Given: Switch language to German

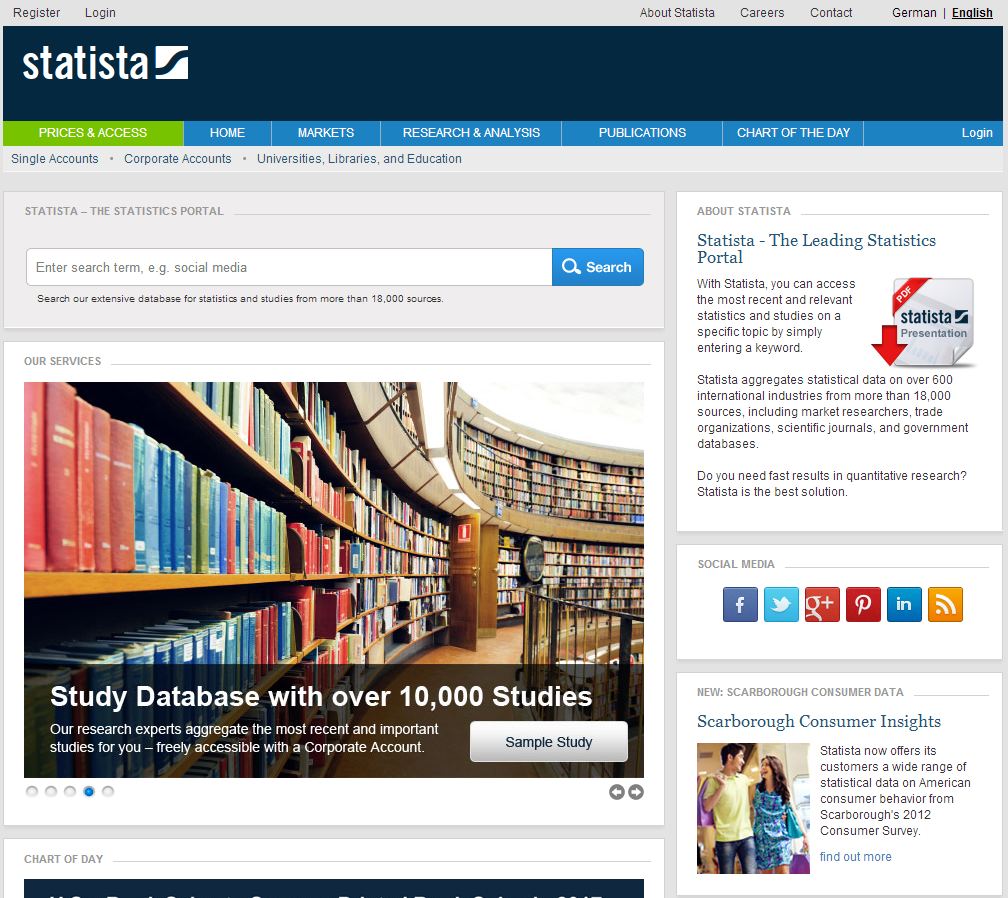Looking at the screenshot, I should (914, 13).
